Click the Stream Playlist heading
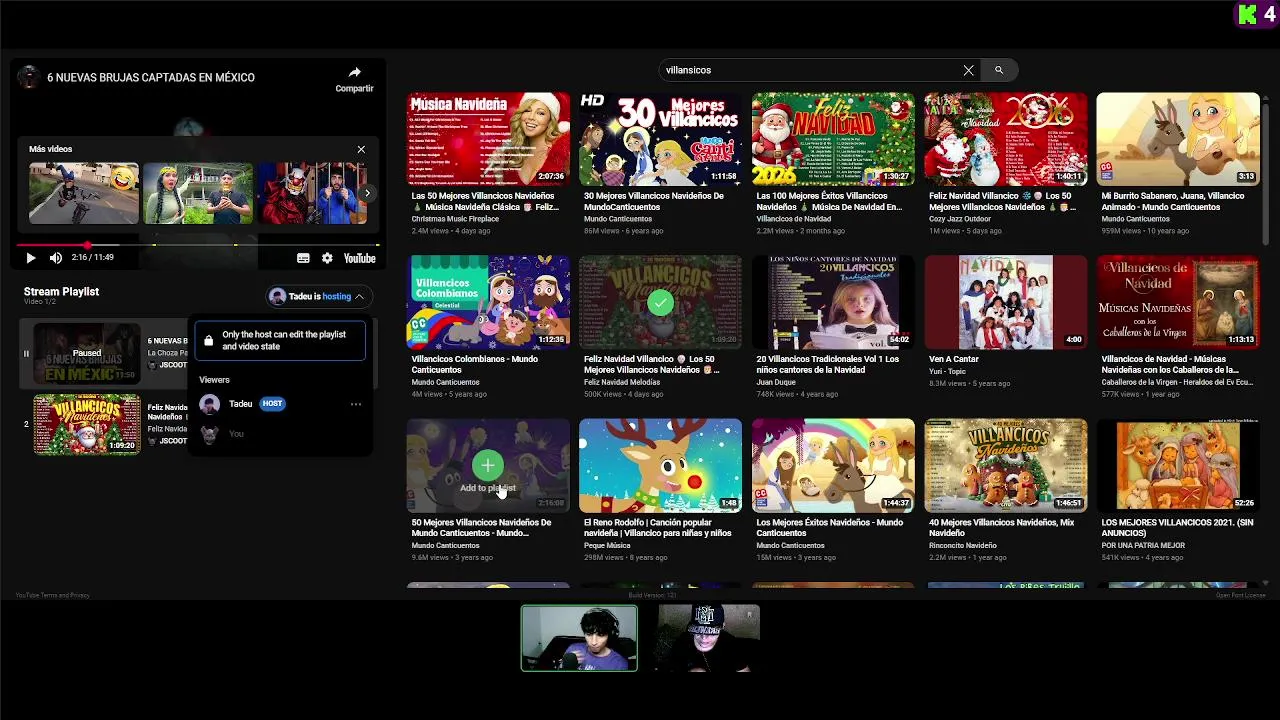The width and height of the screenshot is (1280, 720). click(61, 292)
